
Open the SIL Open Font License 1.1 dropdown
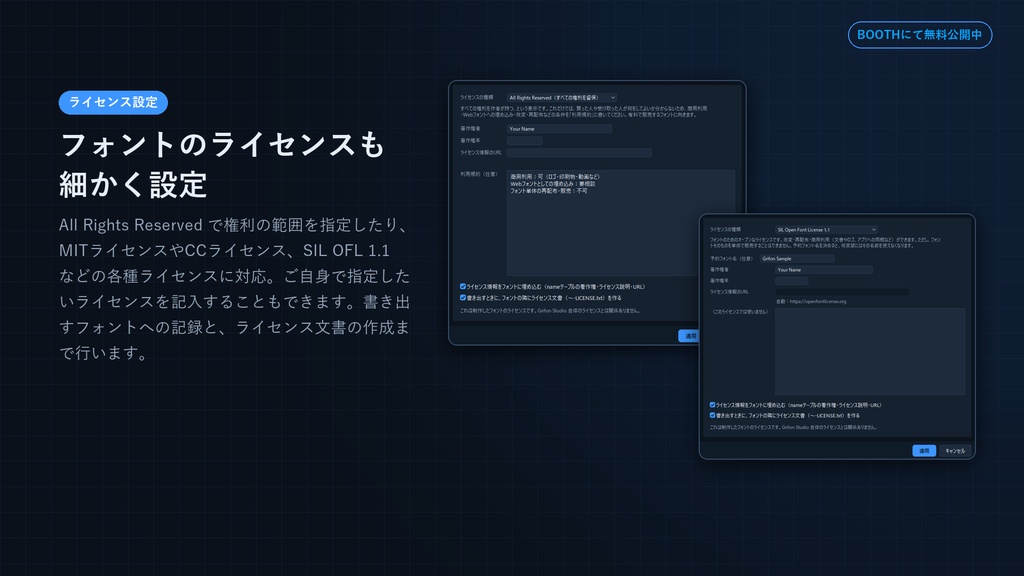825,229
